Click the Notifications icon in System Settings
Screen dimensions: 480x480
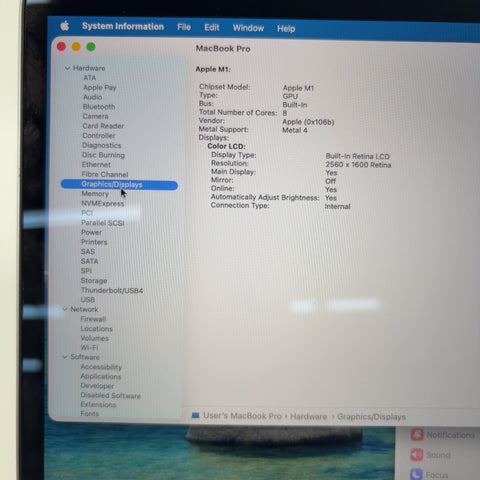click(x=417, y=434)
